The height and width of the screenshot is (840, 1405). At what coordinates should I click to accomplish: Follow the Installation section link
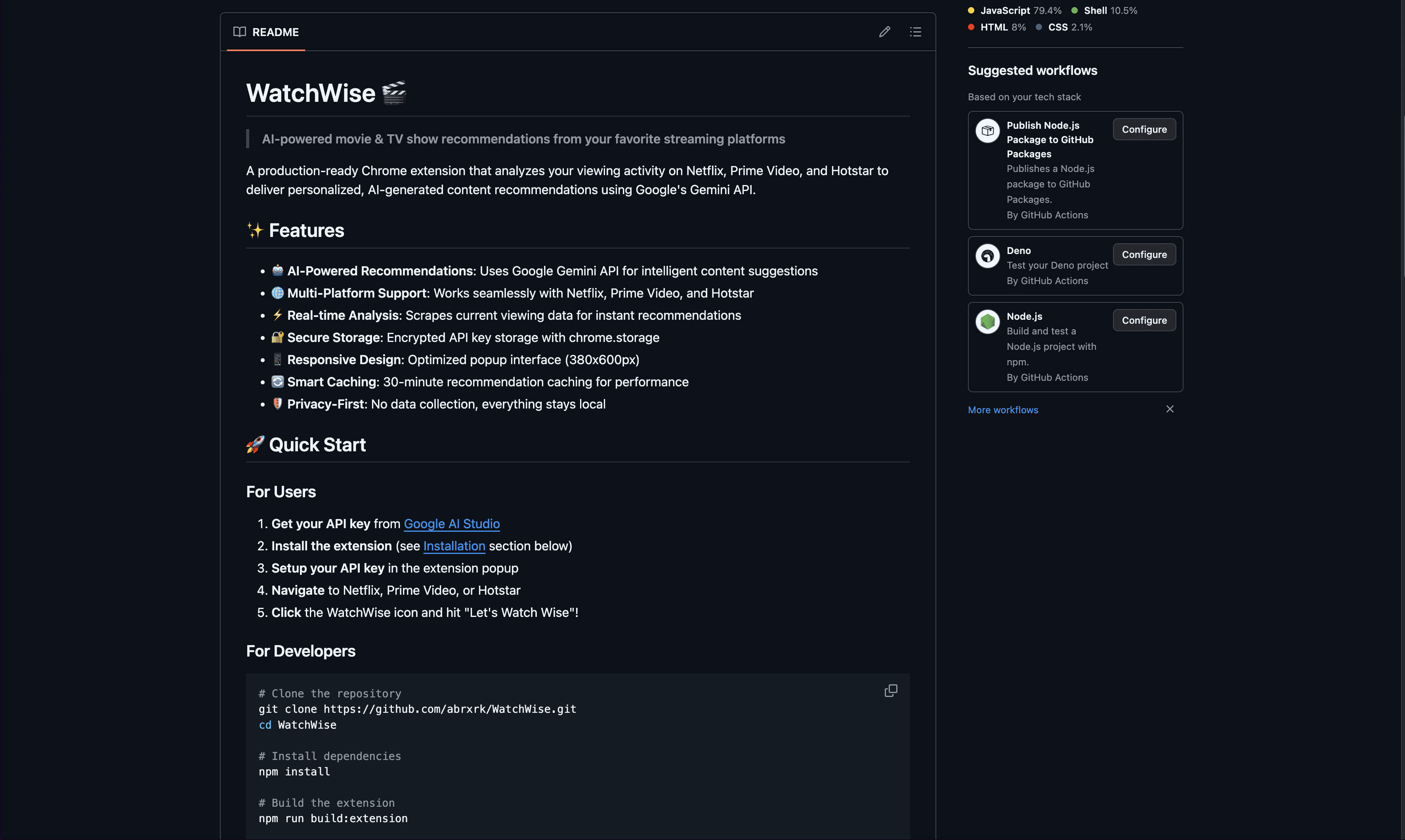coord(454,546)
